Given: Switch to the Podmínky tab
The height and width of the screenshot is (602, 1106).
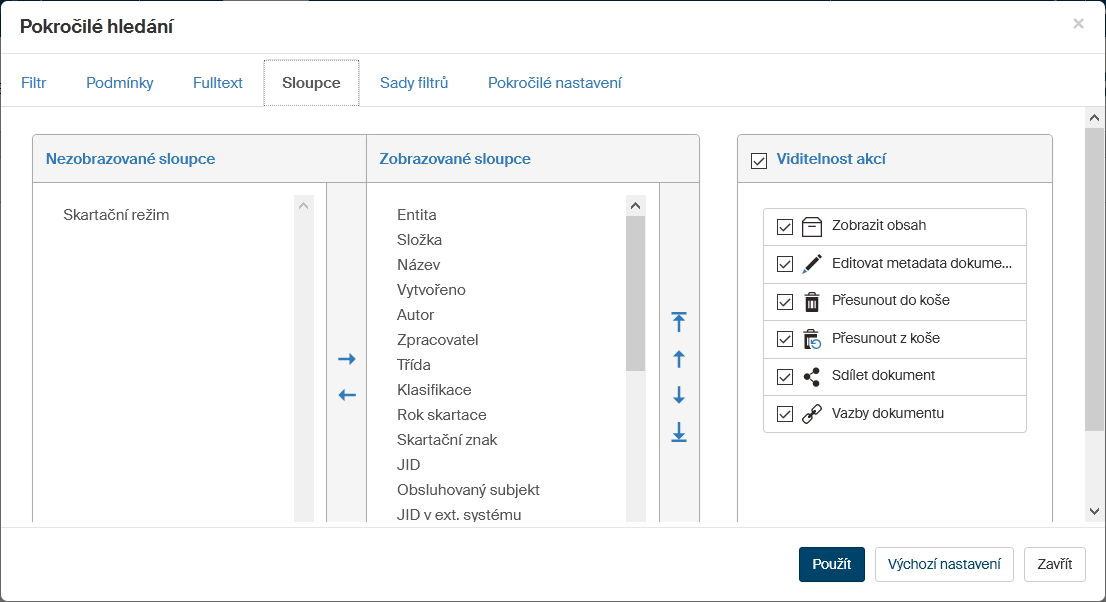Looking at the screenshot, I should click(120, 83).
